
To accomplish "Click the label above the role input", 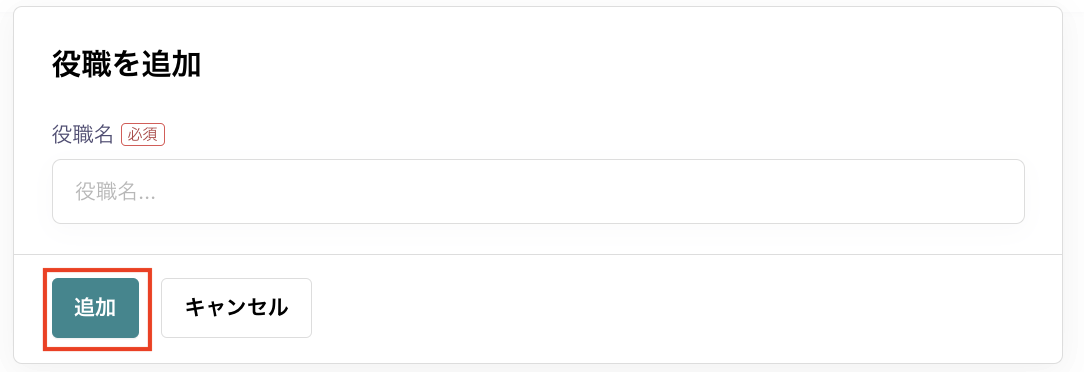I will pos(82,135).
